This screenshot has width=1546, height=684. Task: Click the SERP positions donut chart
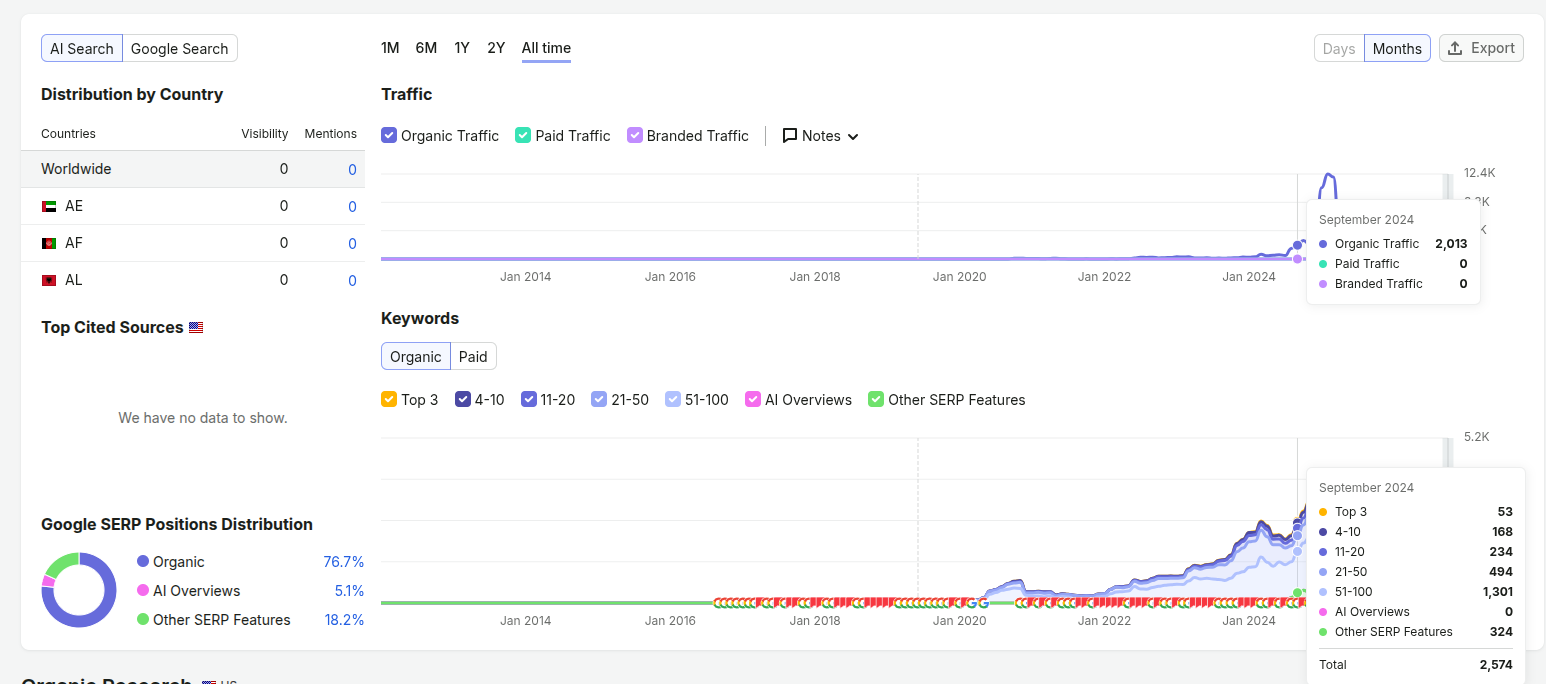(x=79, y=590)
